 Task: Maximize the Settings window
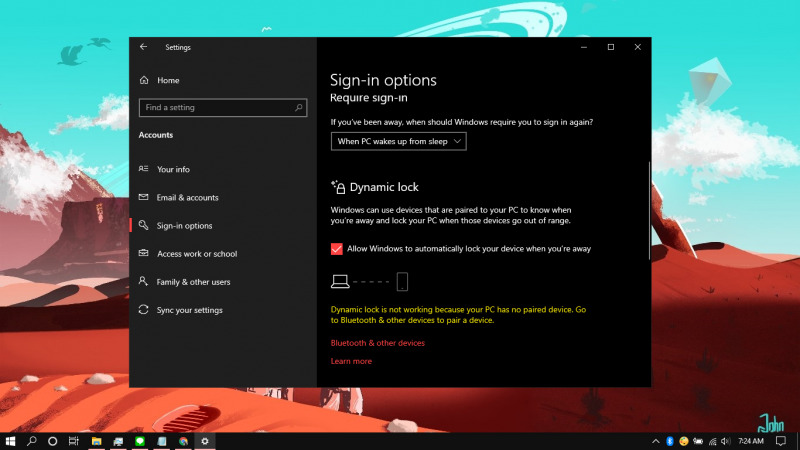coord(611,47)
